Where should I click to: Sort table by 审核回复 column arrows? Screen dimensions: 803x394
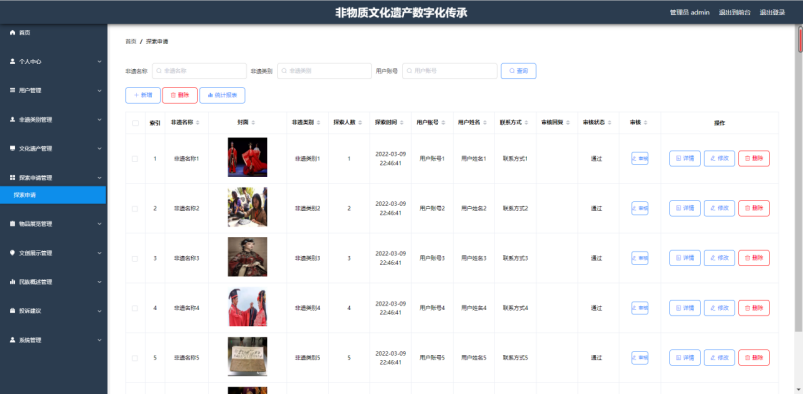(x=568, y=123)
